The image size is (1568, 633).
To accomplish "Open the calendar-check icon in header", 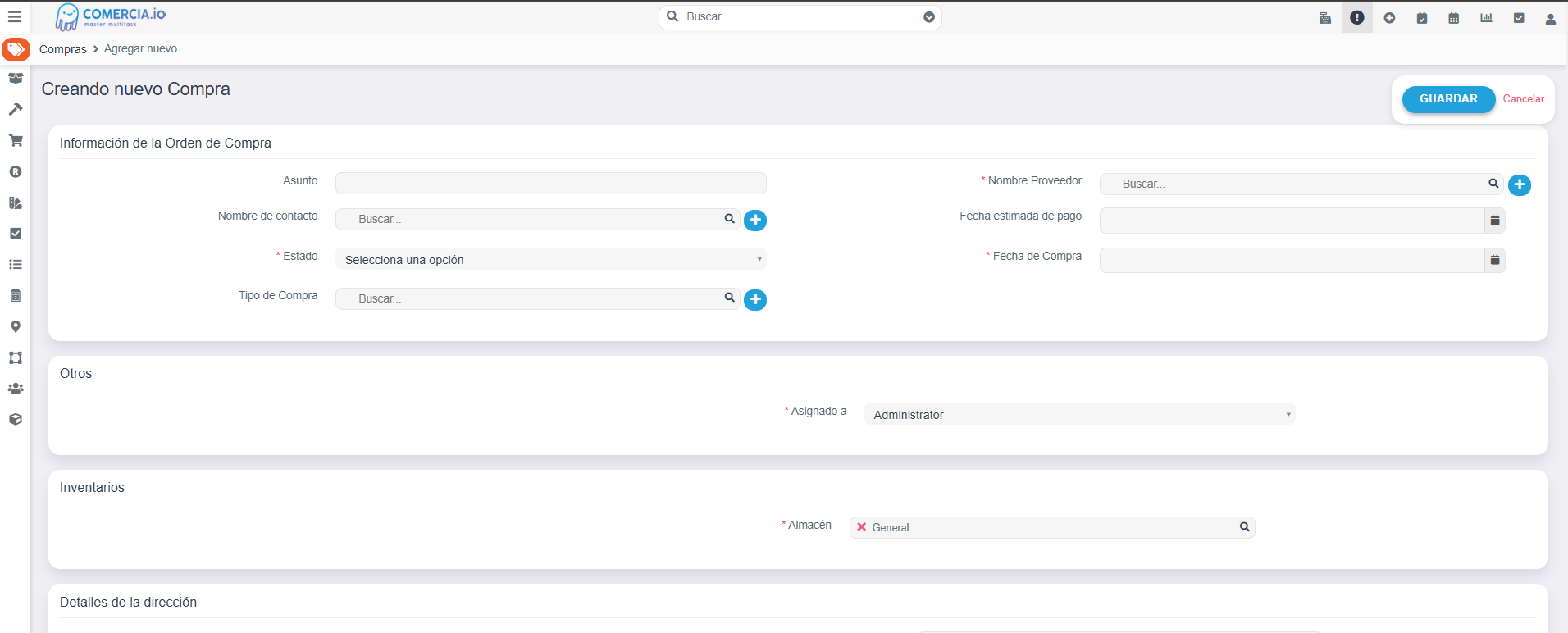I will click(1422, 17).
